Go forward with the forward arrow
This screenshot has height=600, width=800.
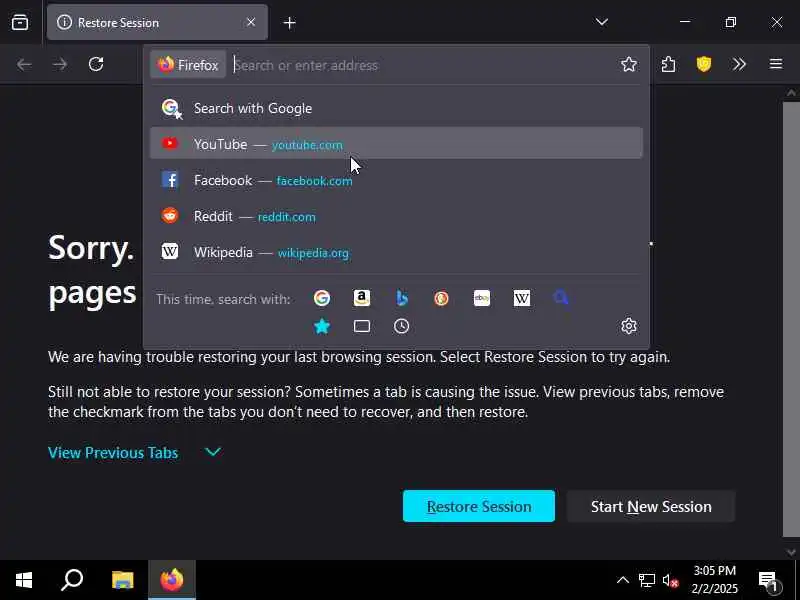click(x=60, y=64)
